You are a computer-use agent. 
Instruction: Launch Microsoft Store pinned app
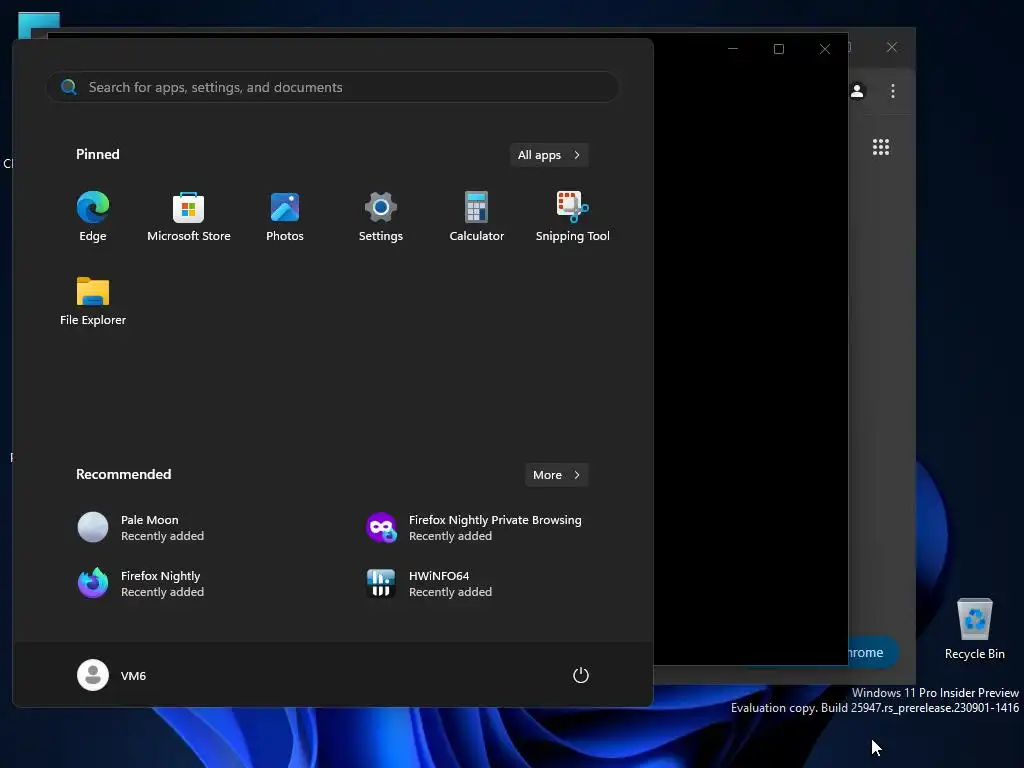[x=189, y=216]
